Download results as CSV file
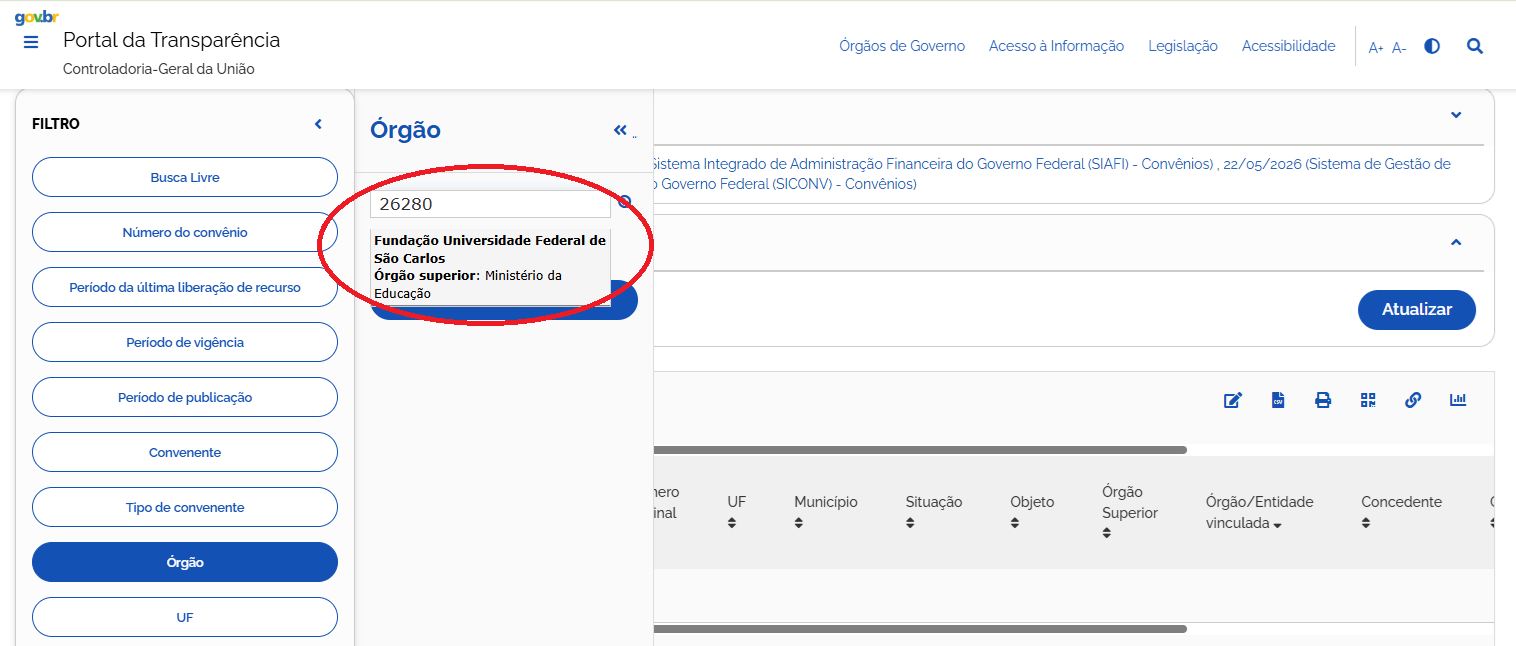 pyautogui.click(x=1278, y=400)
